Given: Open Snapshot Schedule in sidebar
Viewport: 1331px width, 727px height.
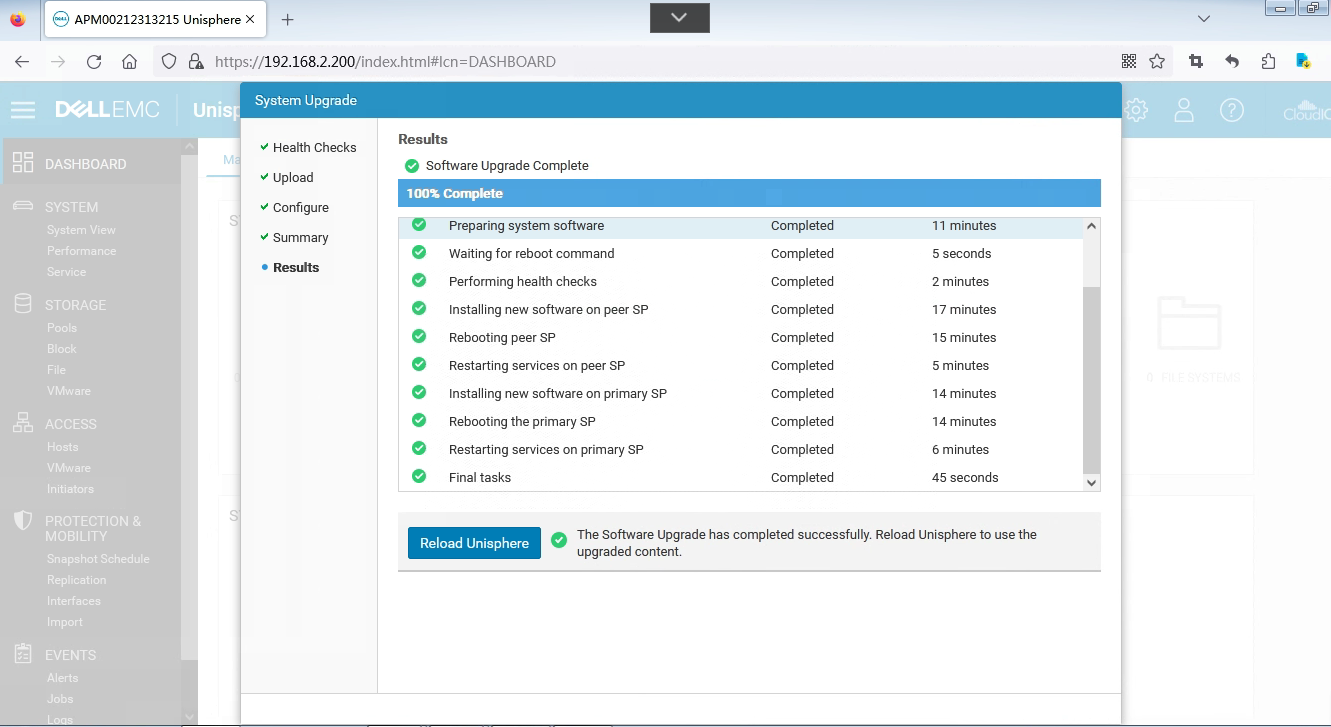Looking at the screenshot, I should [x=98, y=559].
